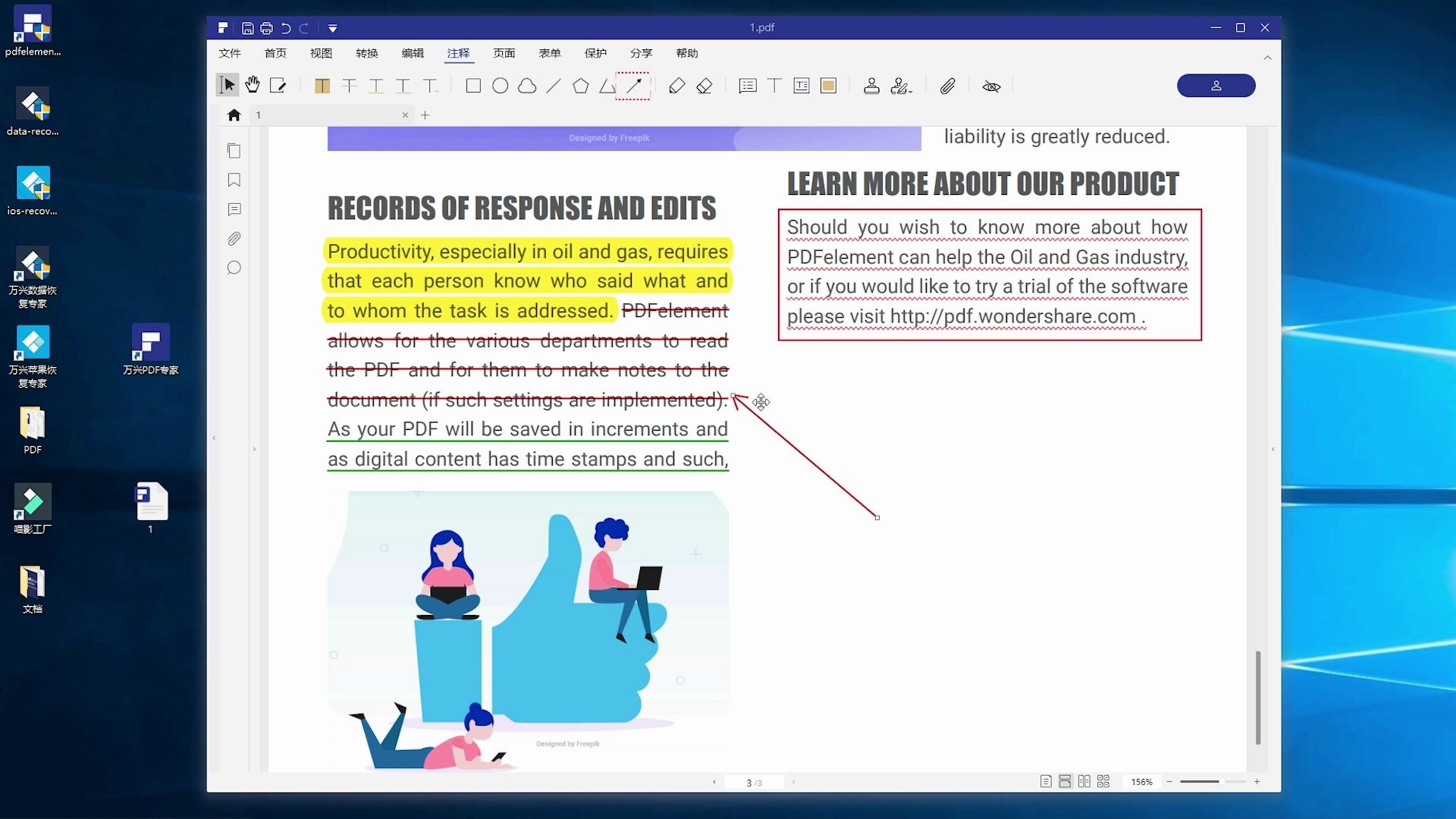Screen dimensions: 1456x819
Task: Toggle the bookmarks side panel
Action: [x=234, y=180]
